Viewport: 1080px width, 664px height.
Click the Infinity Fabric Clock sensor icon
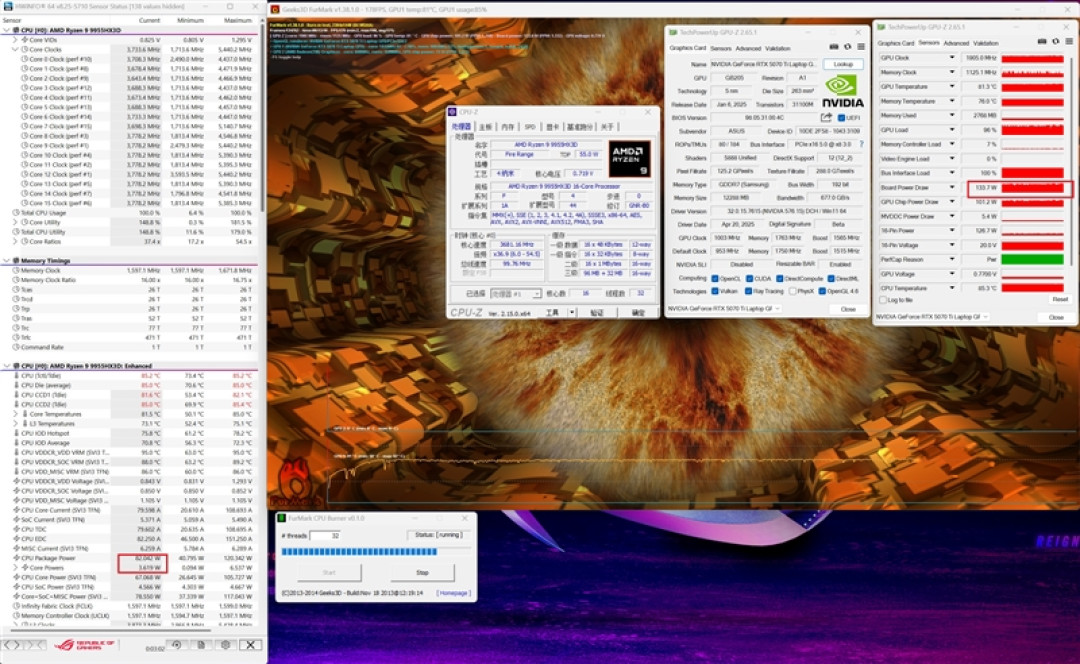(x=17, y=606)
